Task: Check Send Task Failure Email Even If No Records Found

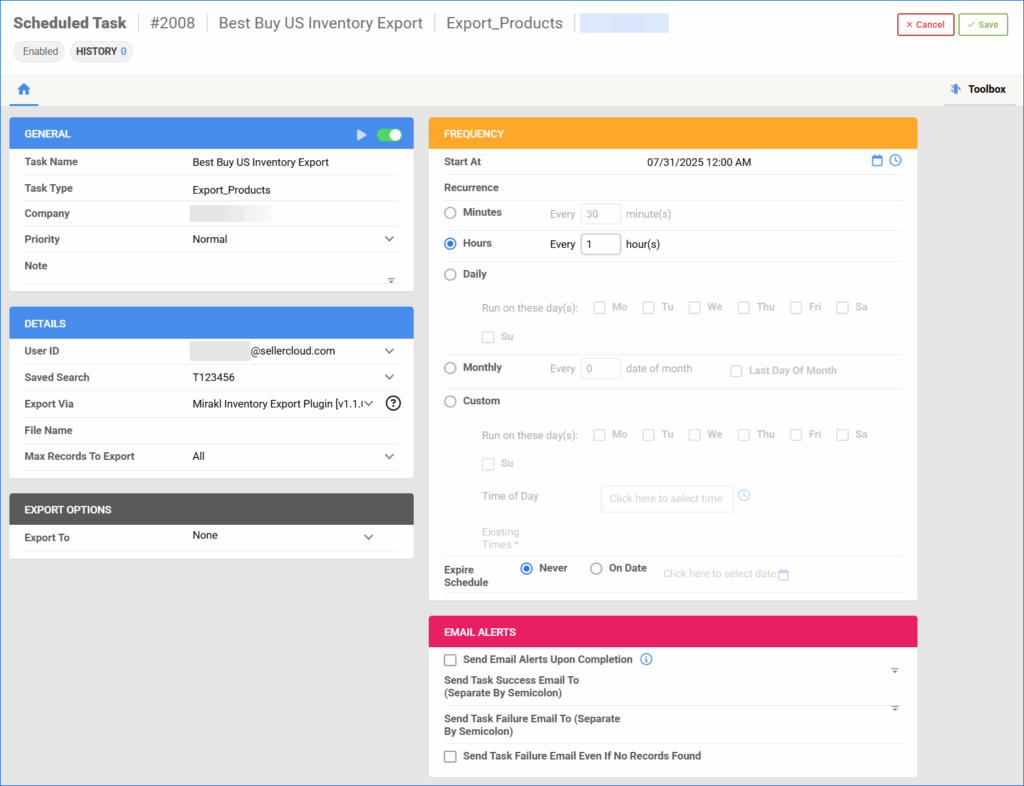Action: (x=450, y=756)
